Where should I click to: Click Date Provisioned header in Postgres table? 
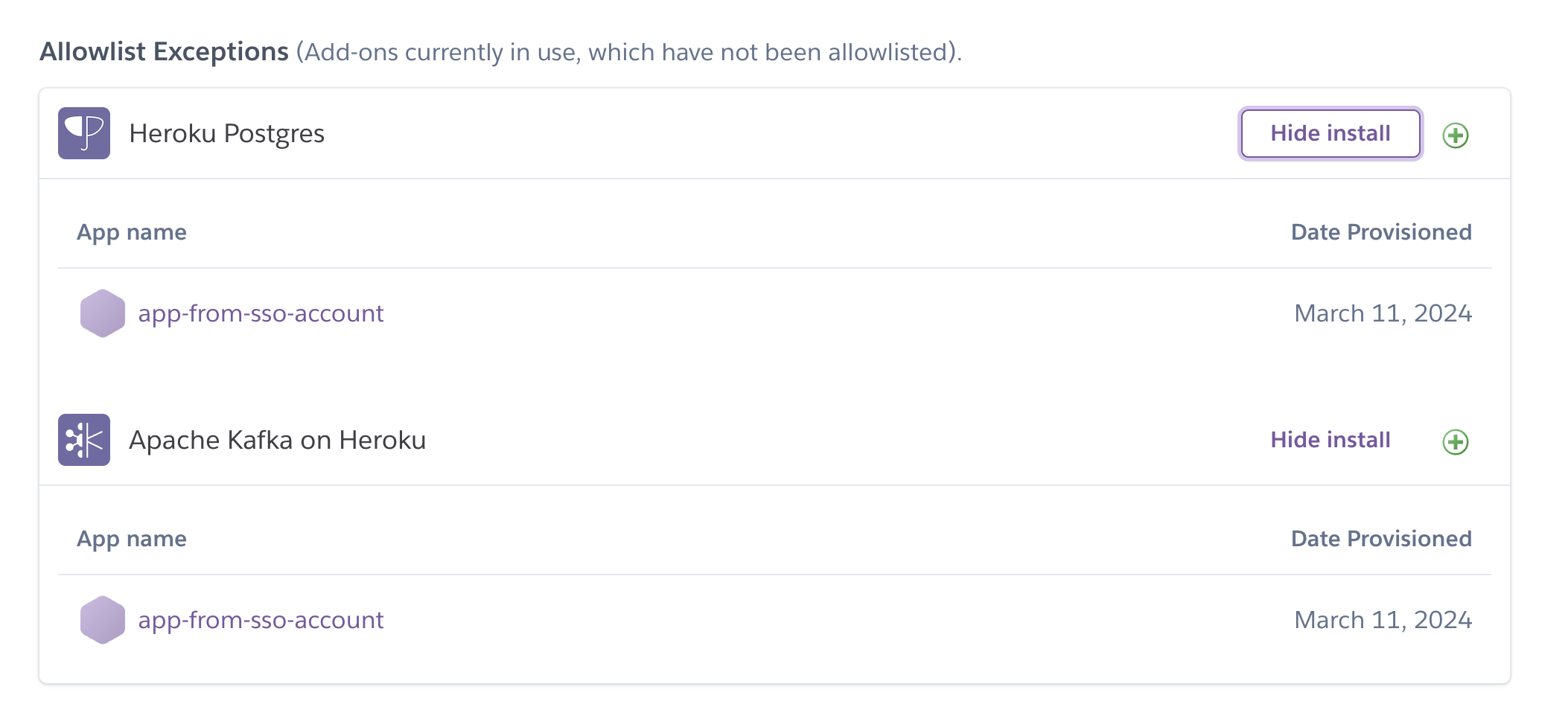(x=1381, y=232)
